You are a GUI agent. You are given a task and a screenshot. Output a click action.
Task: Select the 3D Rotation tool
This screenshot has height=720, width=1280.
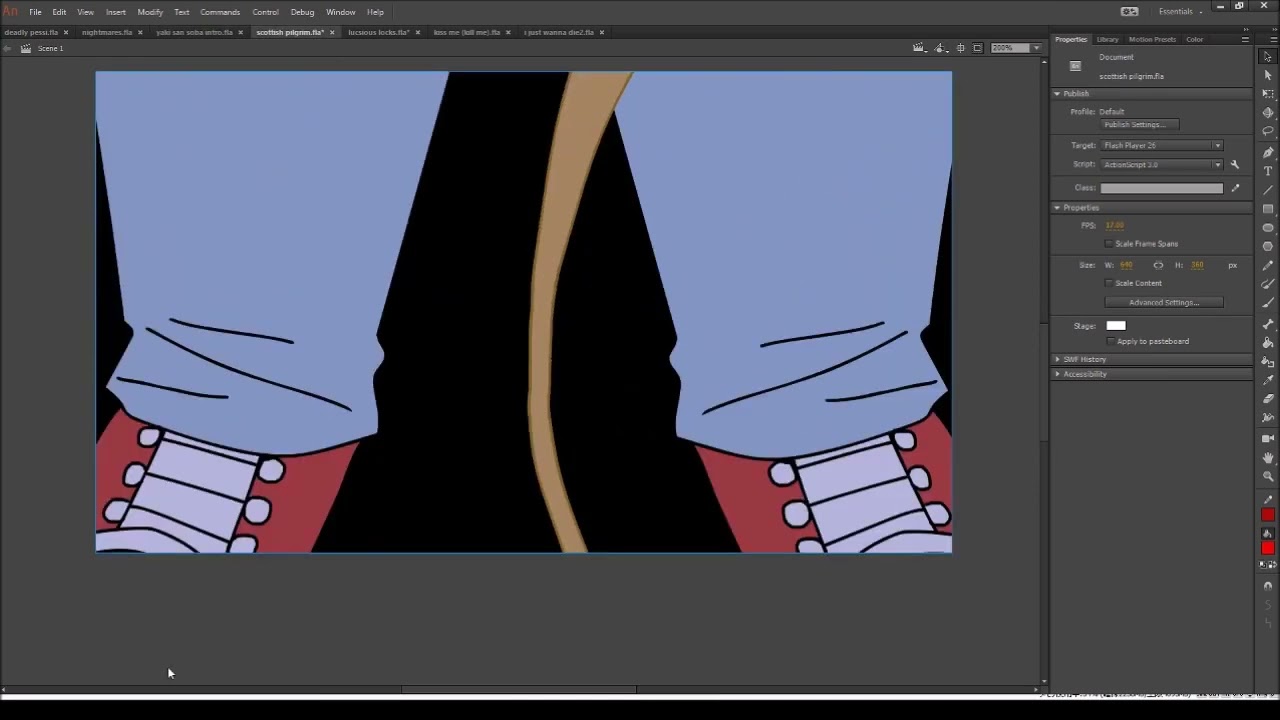1268,112
